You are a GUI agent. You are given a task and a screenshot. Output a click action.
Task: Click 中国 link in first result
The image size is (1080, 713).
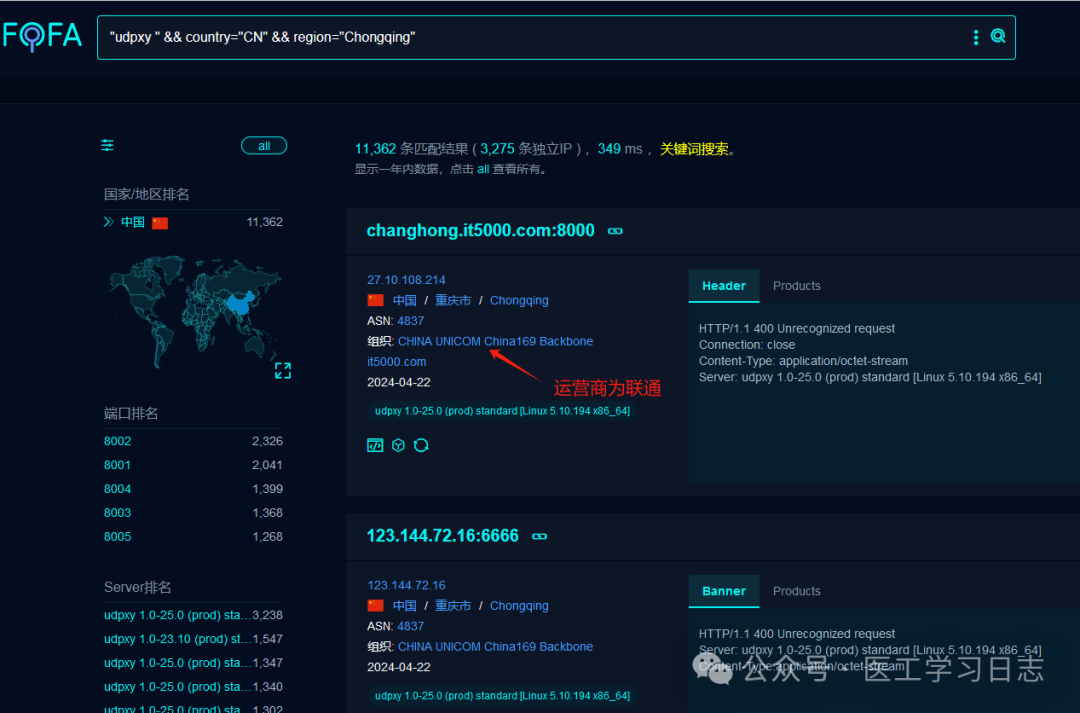[x=404, y=300]
